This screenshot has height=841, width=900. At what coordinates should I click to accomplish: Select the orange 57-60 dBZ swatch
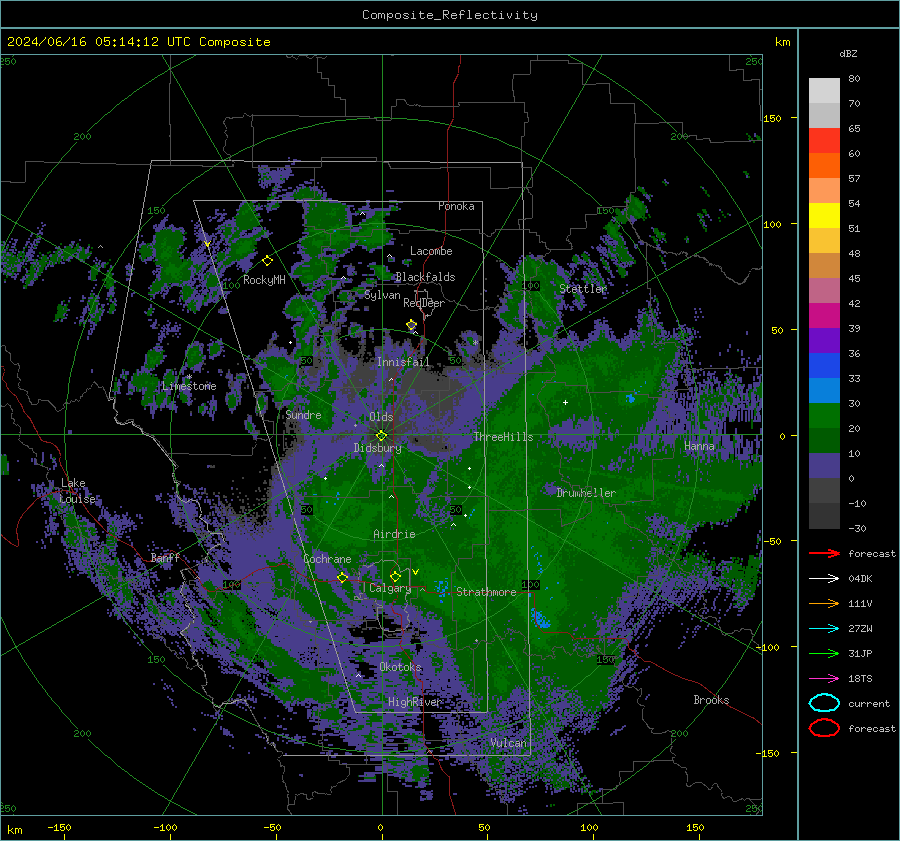[824, 166]
